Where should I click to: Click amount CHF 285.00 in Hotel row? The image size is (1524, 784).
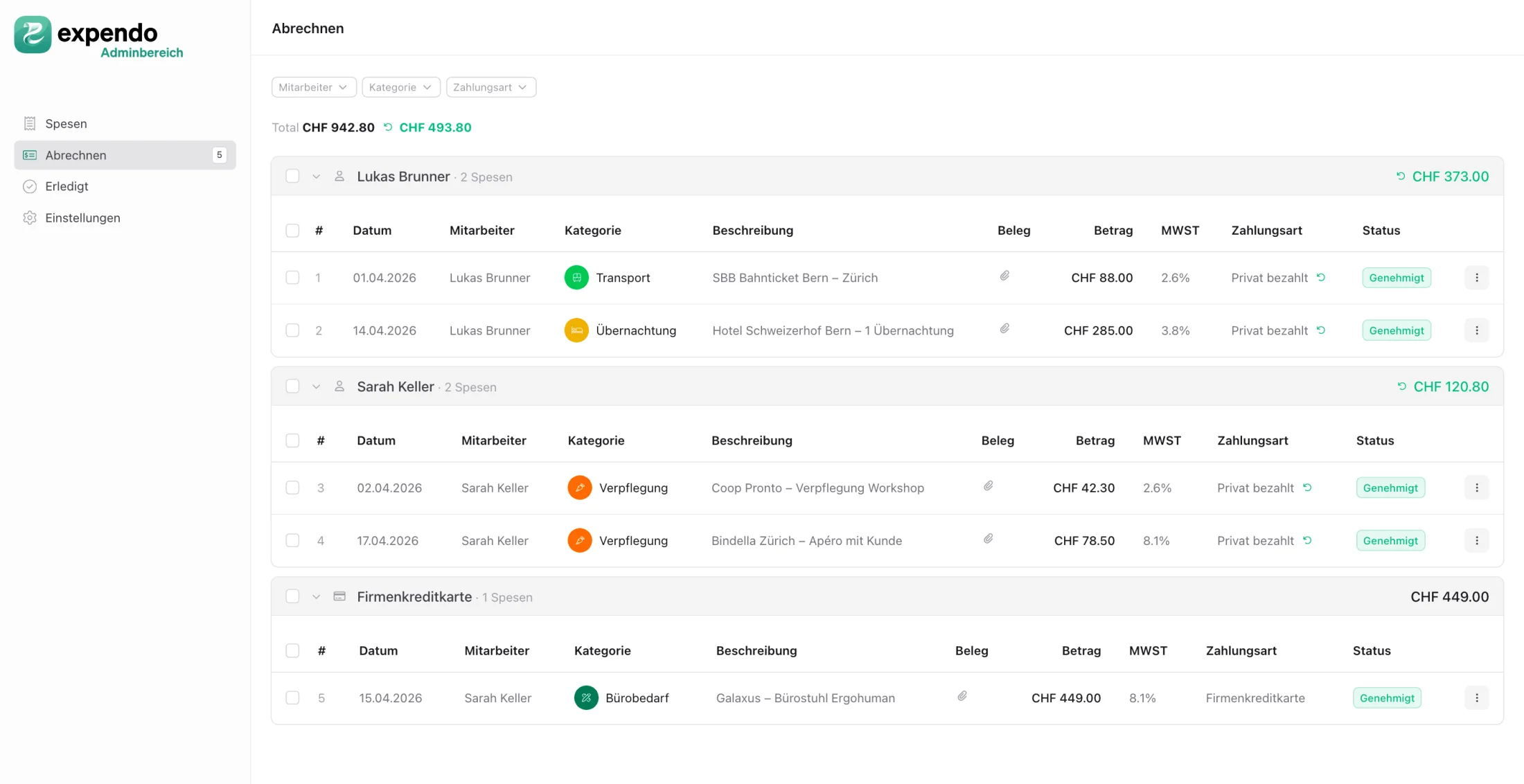[x=1099, y=330]
